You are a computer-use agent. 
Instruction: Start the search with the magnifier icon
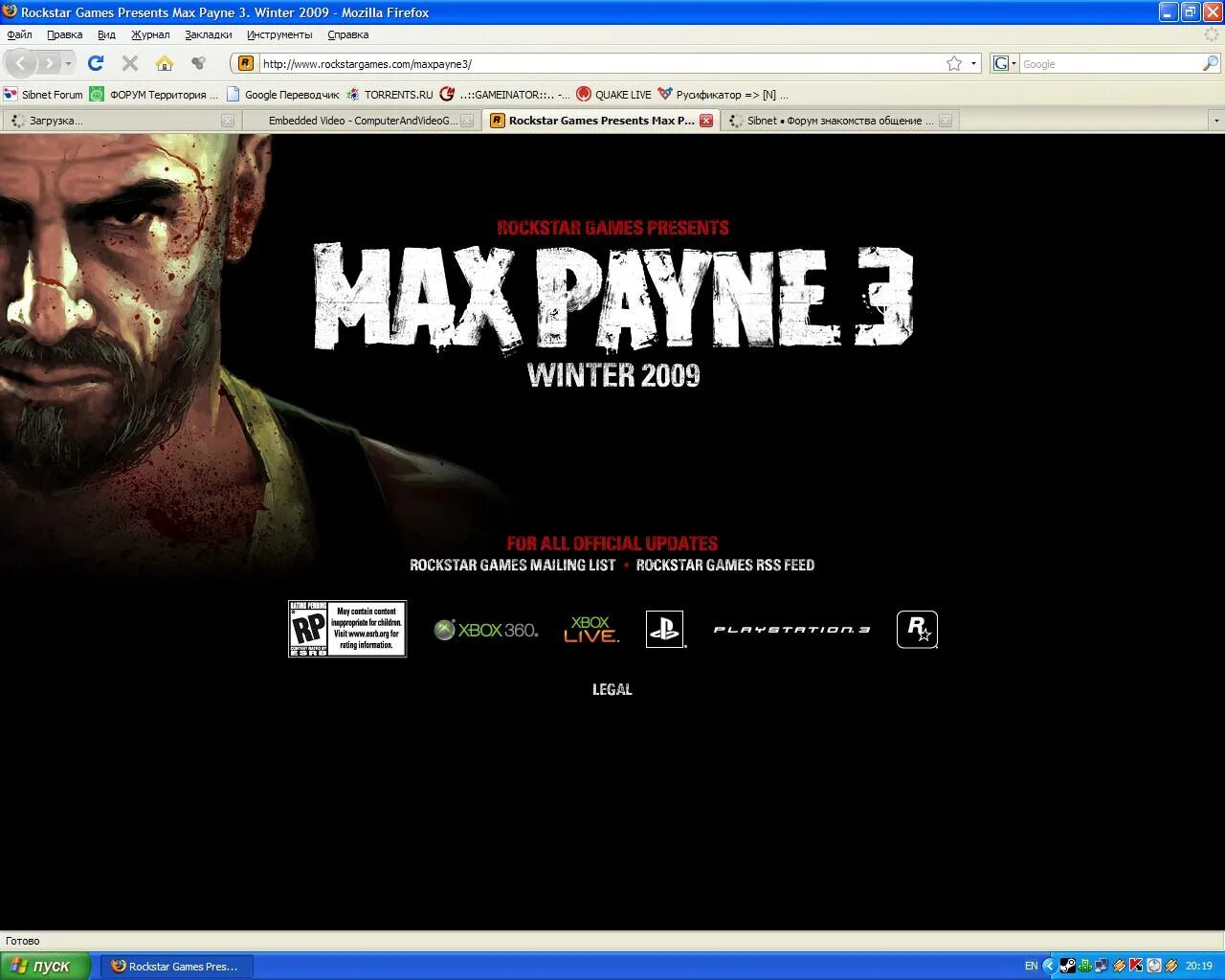[x=1211, y=63]
